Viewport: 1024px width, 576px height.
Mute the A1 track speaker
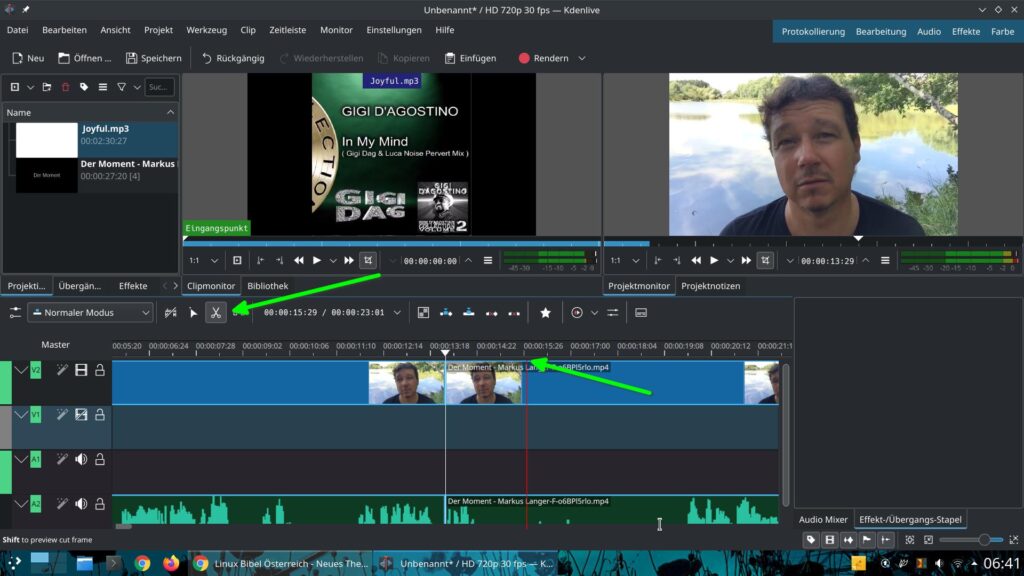coord(81,460)
